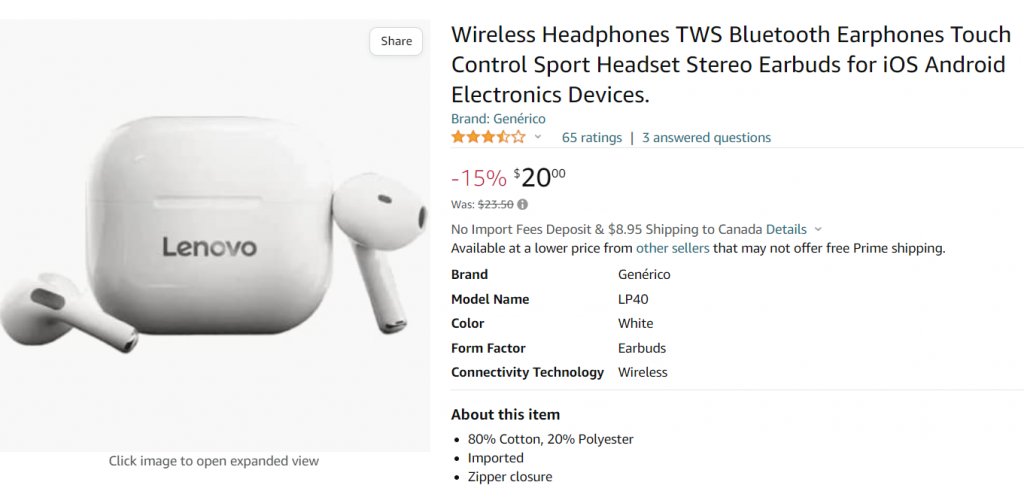Click the Connectivity Technology label
Image resolution: width=1024 pixels, height=485 pixels.
[x=527, y=372]
